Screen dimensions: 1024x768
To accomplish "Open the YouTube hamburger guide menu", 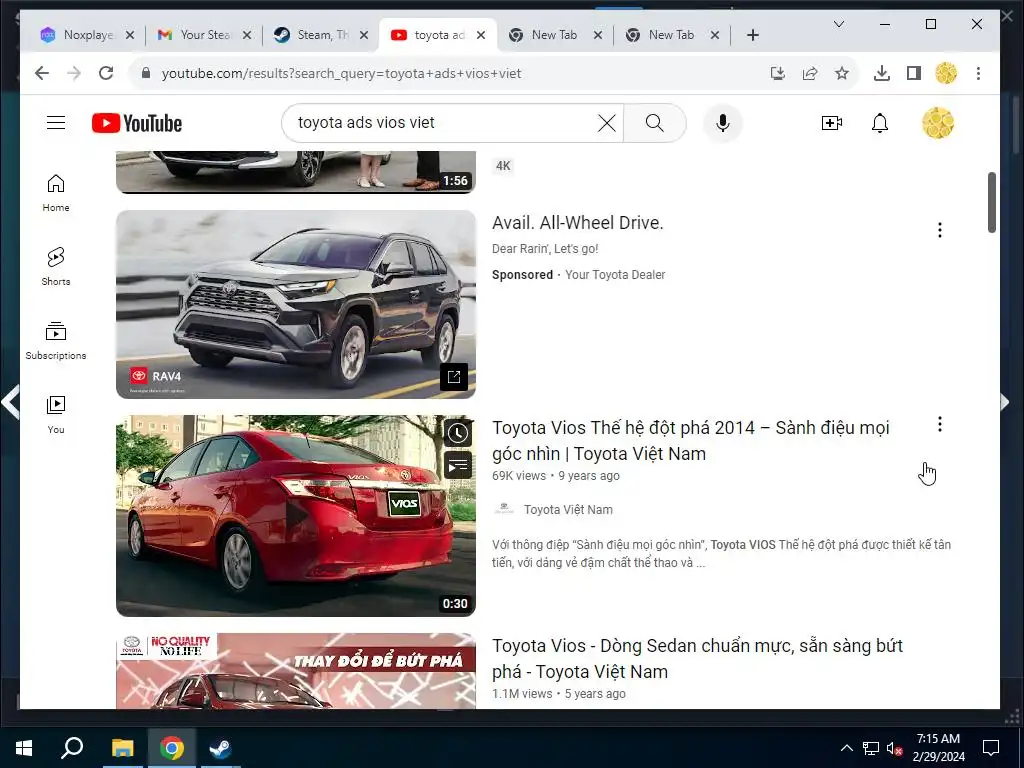I will pos(56,123).
